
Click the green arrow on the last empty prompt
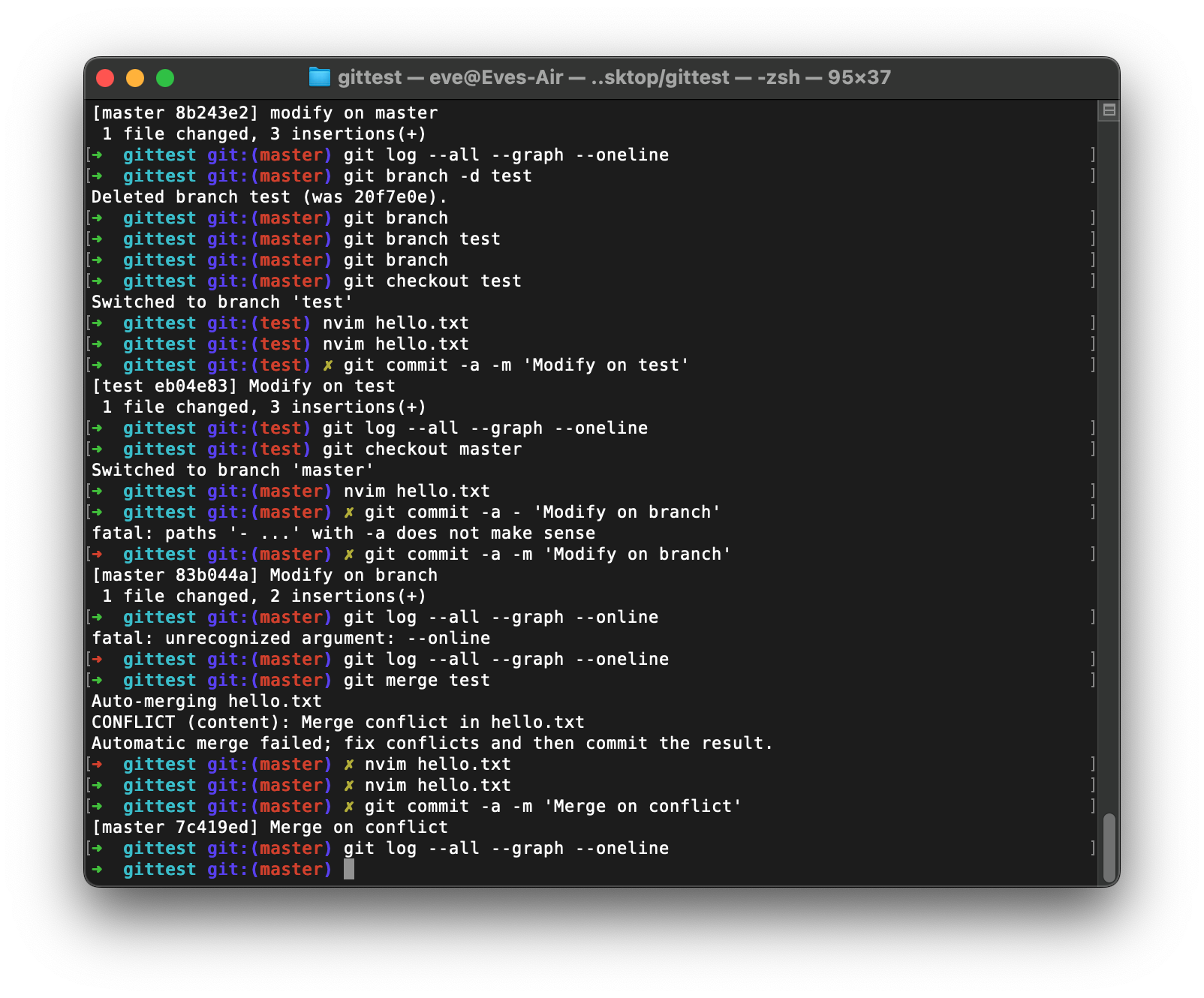point(98,870)
